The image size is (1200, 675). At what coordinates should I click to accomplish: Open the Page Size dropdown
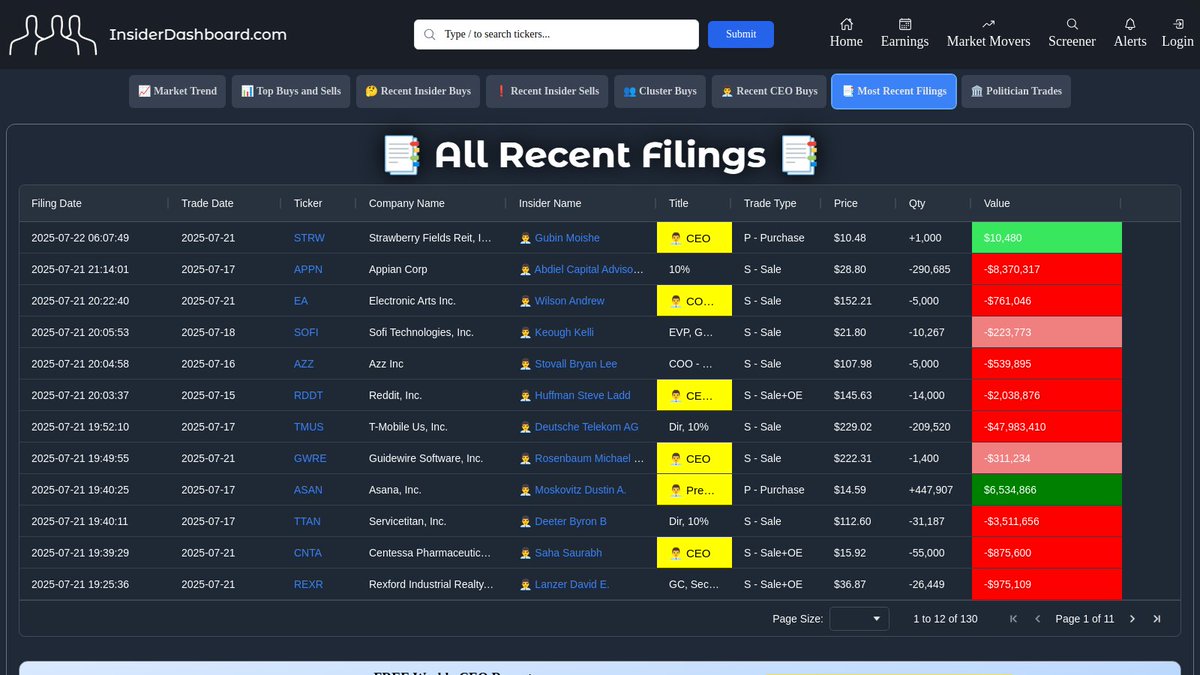pos(860,619)
